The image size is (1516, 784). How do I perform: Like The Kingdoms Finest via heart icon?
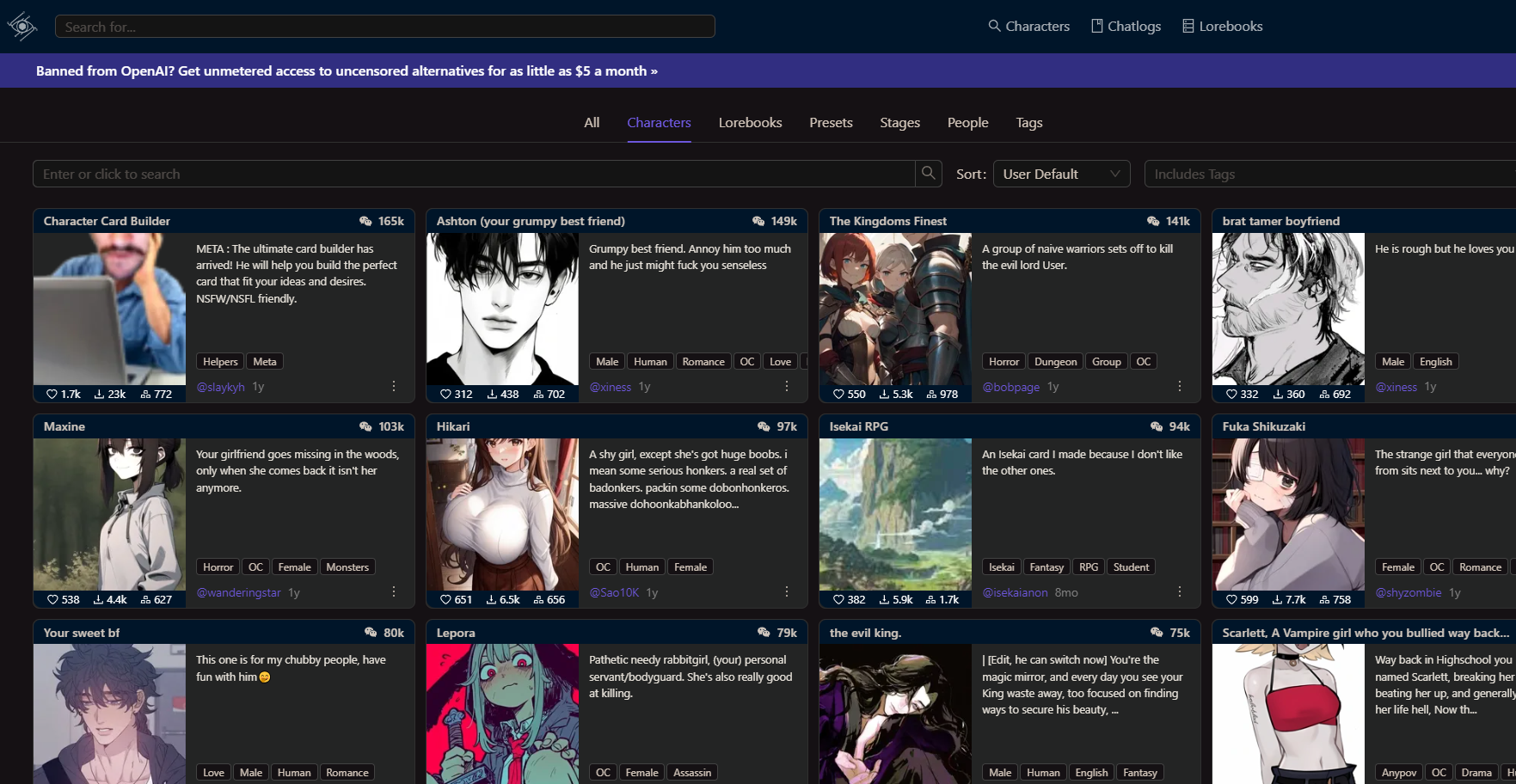(x=838, y=395)
